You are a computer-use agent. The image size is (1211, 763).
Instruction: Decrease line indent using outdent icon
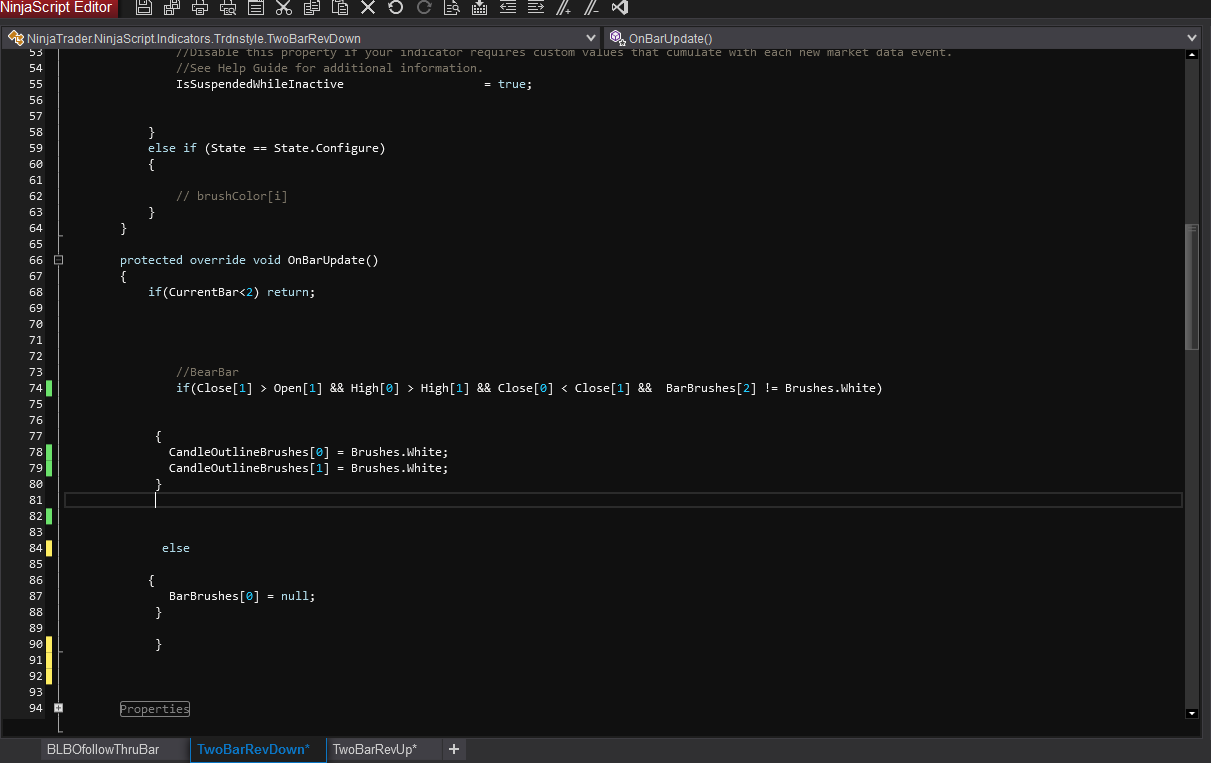508,8
